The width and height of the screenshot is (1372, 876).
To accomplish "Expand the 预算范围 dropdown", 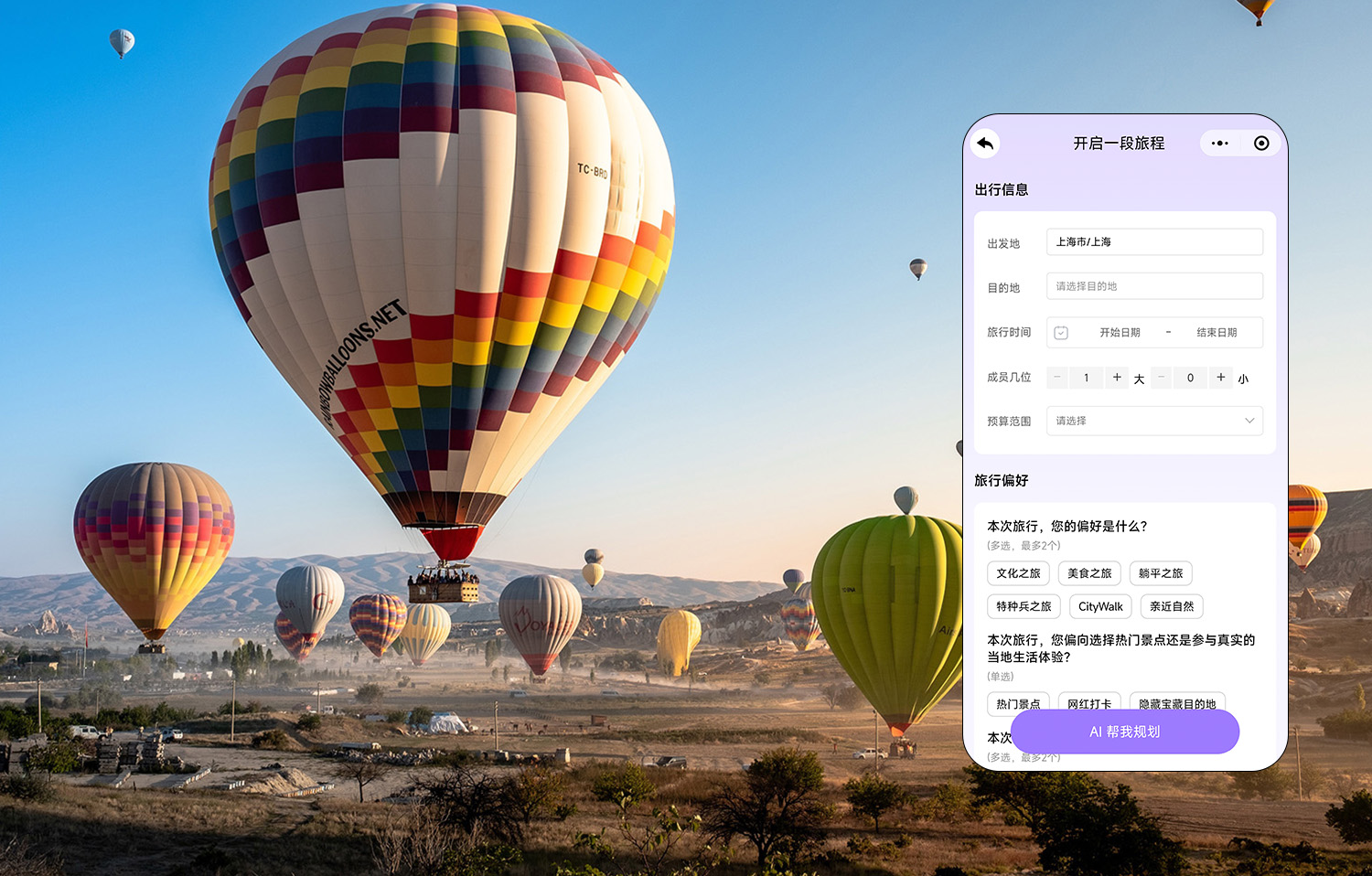I will click(x=1154, y=422).
